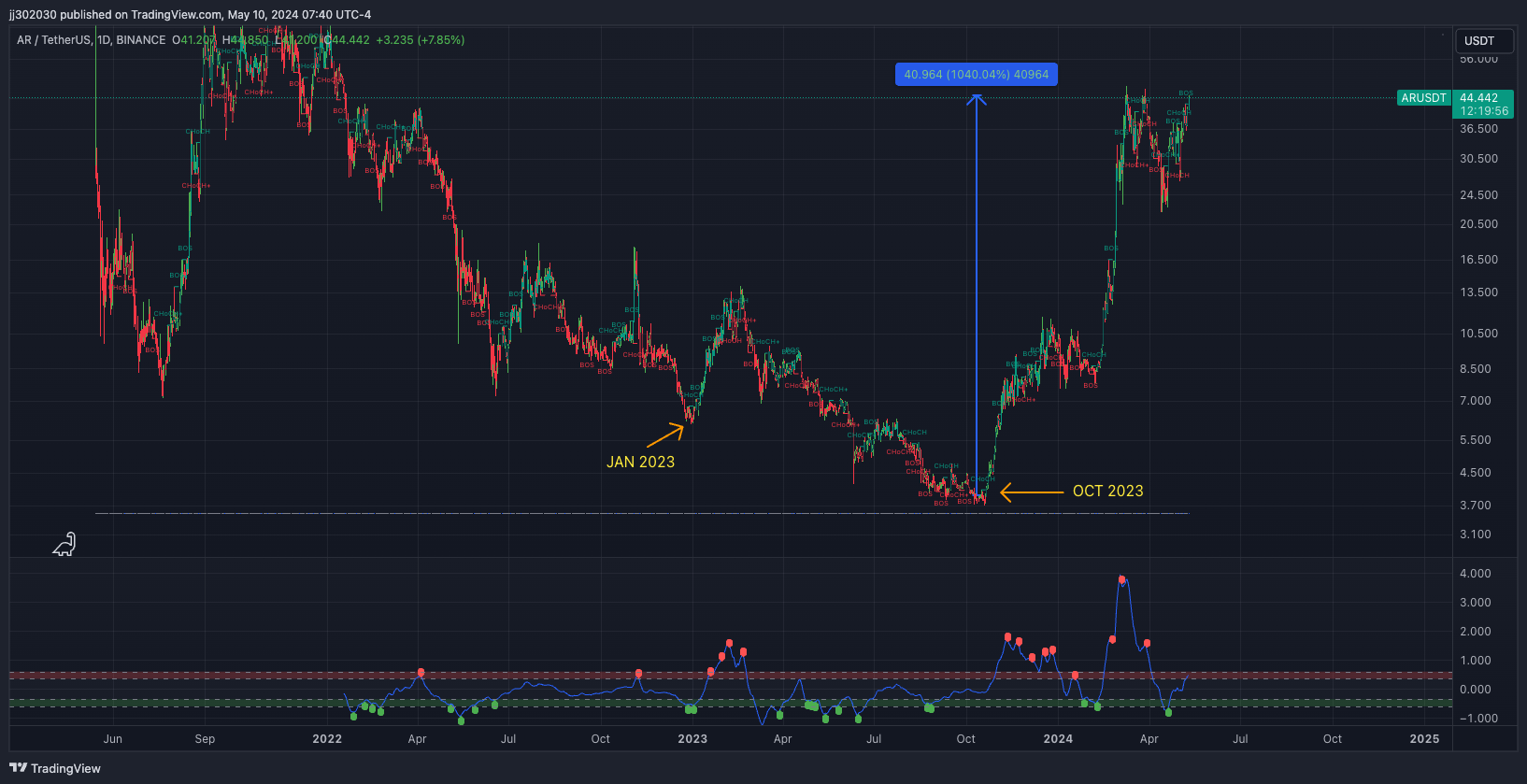Click the Oct label just before 2025

(x=1333, y=739)
